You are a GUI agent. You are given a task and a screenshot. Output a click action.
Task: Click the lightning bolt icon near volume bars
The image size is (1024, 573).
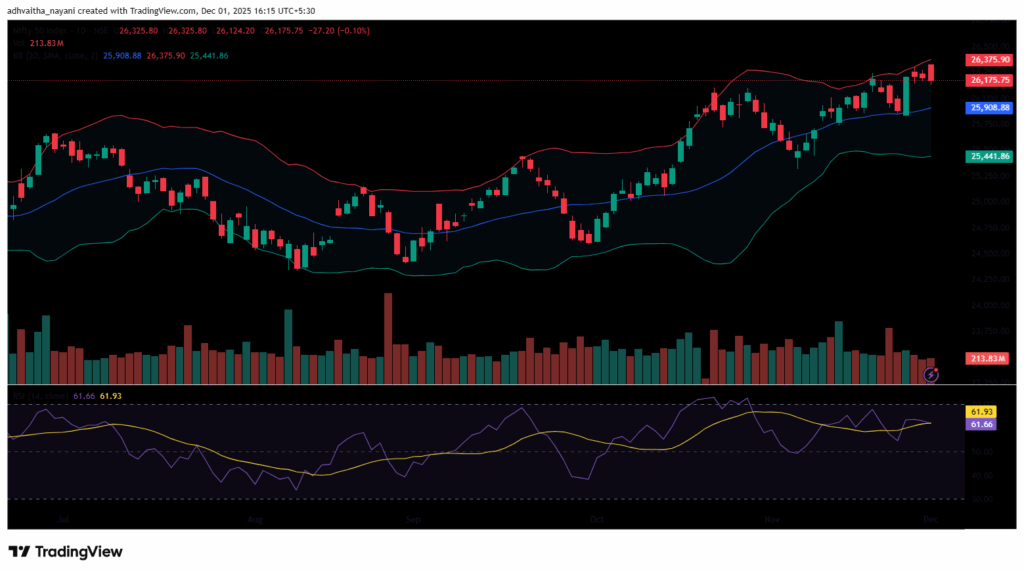tap(931, 374)
